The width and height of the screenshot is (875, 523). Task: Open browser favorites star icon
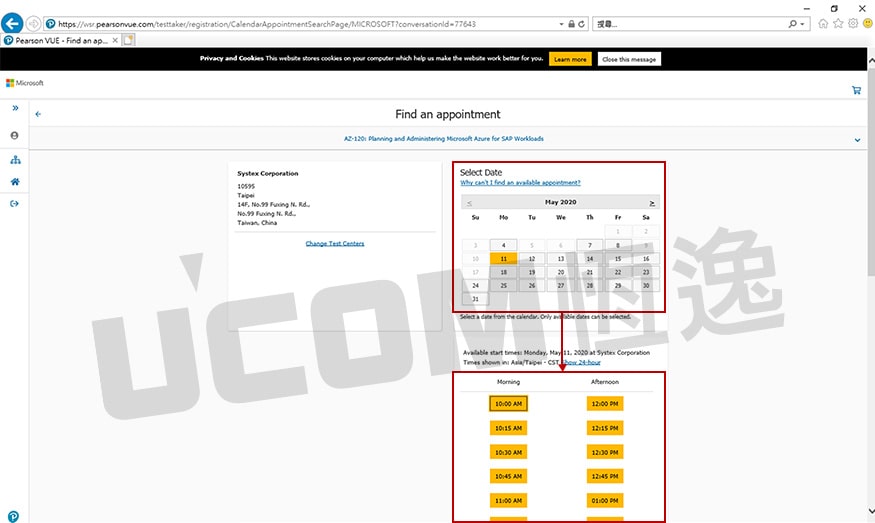point(838,23)
